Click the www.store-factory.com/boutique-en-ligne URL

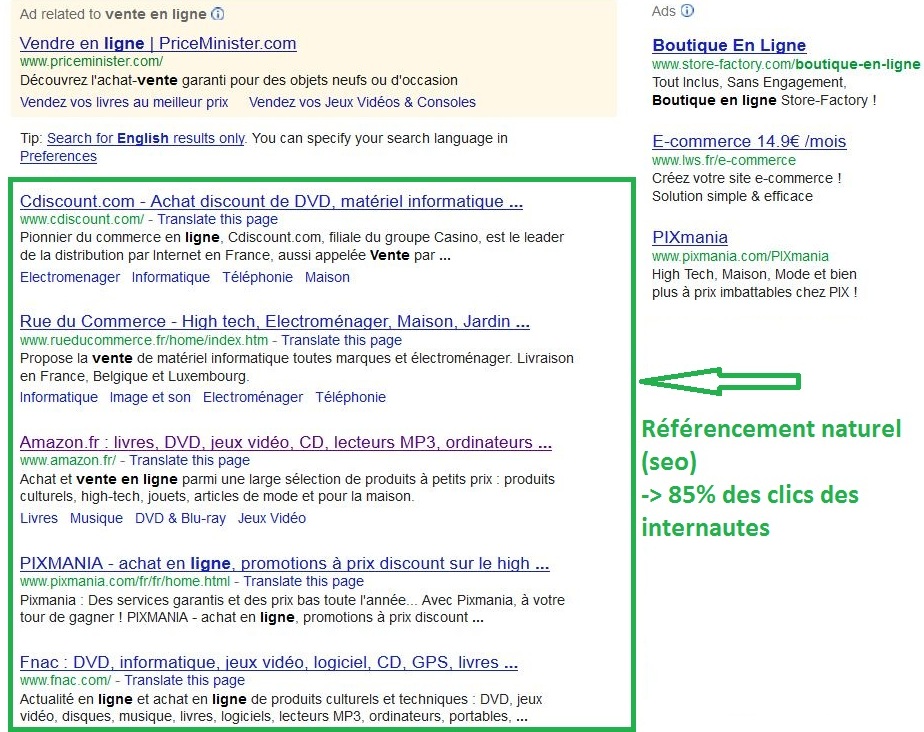[786, 64]
